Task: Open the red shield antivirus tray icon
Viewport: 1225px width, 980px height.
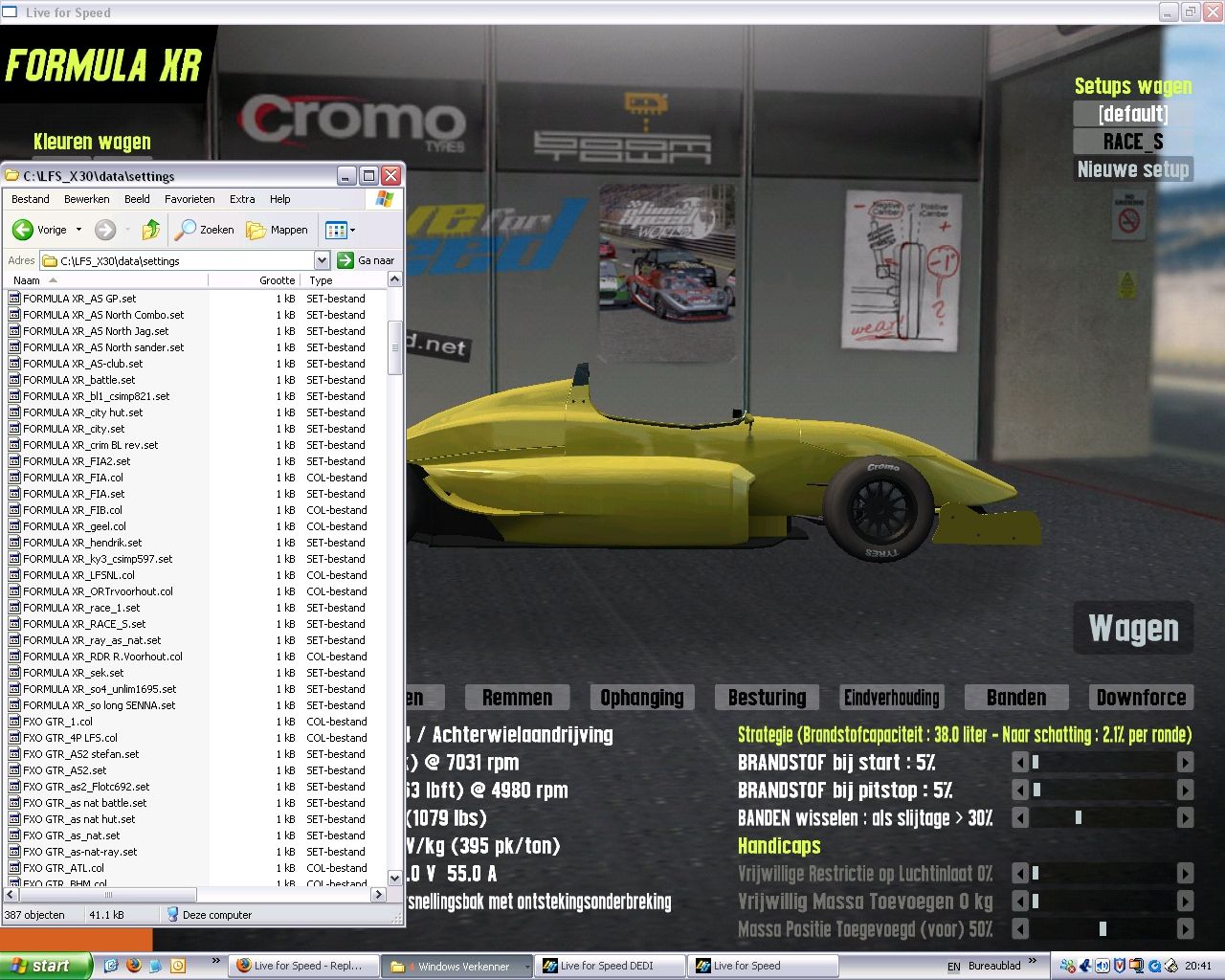Action: tap(1119, 966)
